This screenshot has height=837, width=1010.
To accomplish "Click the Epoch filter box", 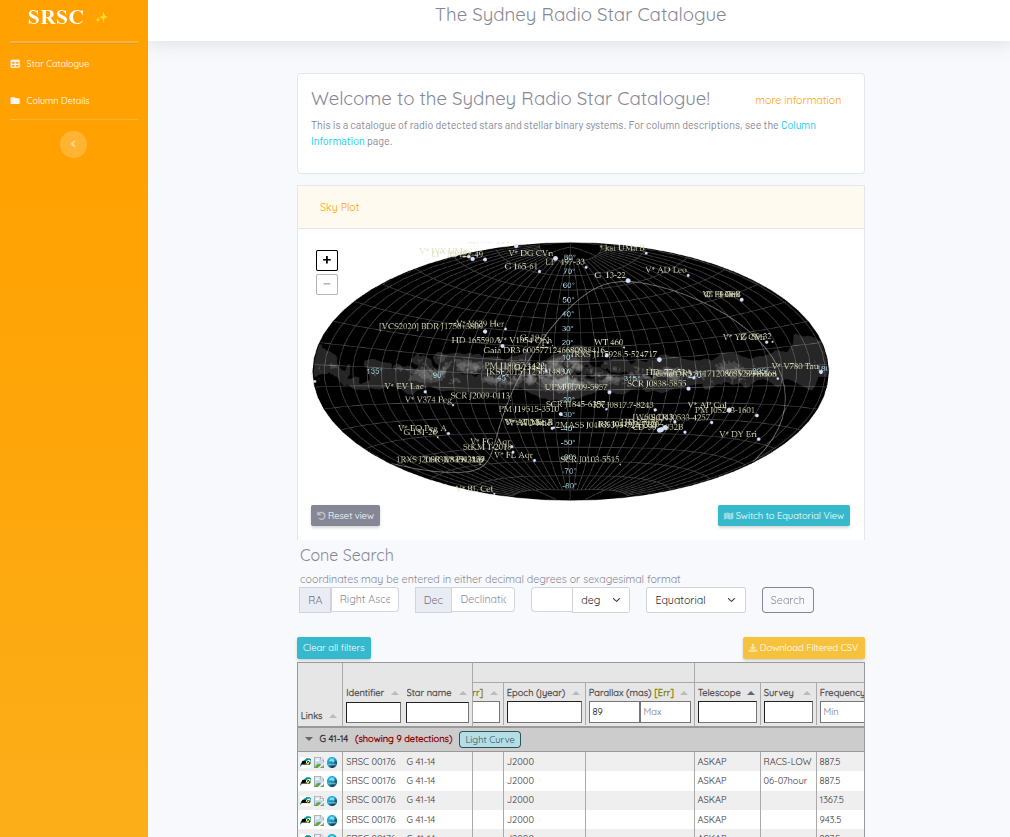I will coord(544,712).
